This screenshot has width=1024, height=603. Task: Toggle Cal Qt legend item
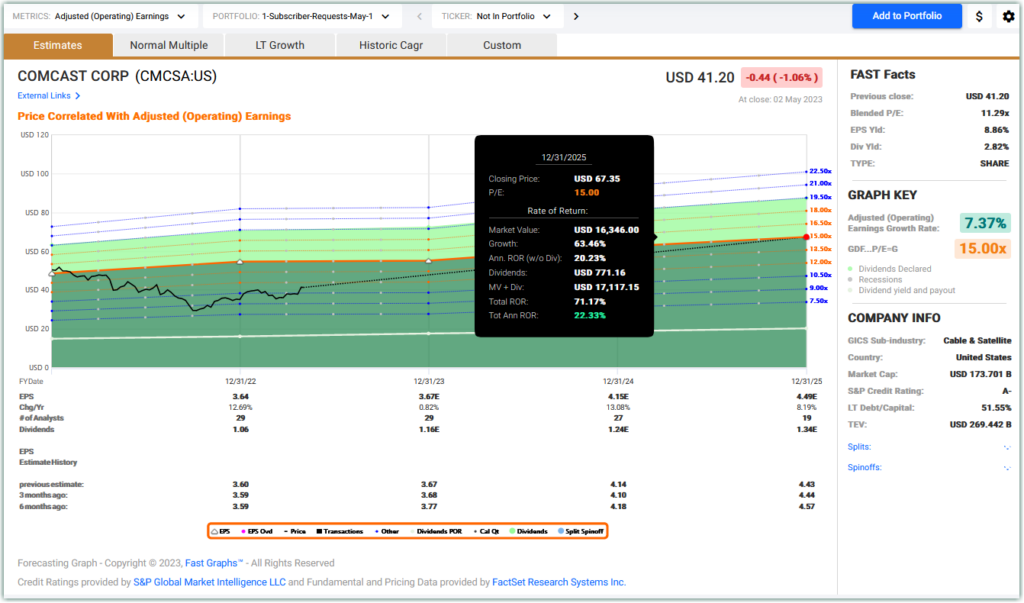pos(486,531)
